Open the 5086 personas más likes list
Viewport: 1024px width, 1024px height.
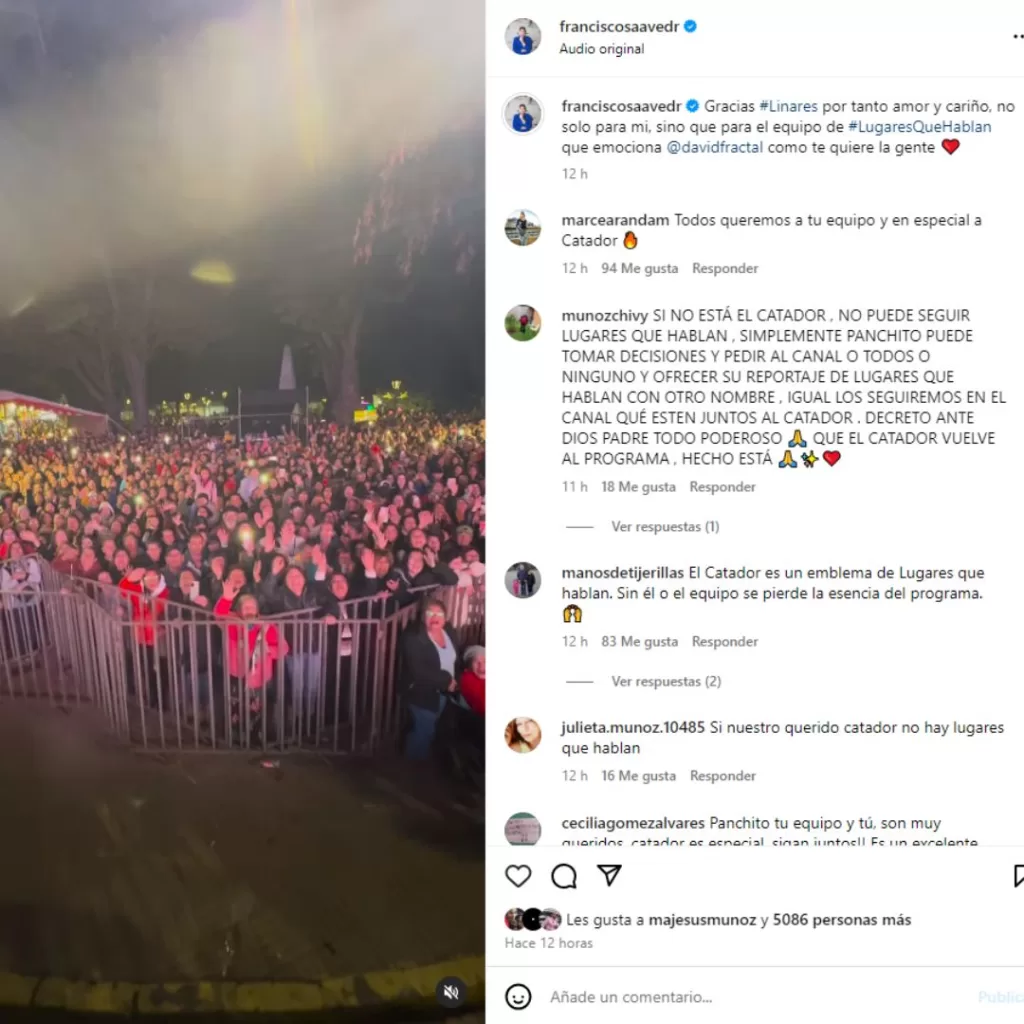[842, 920]
